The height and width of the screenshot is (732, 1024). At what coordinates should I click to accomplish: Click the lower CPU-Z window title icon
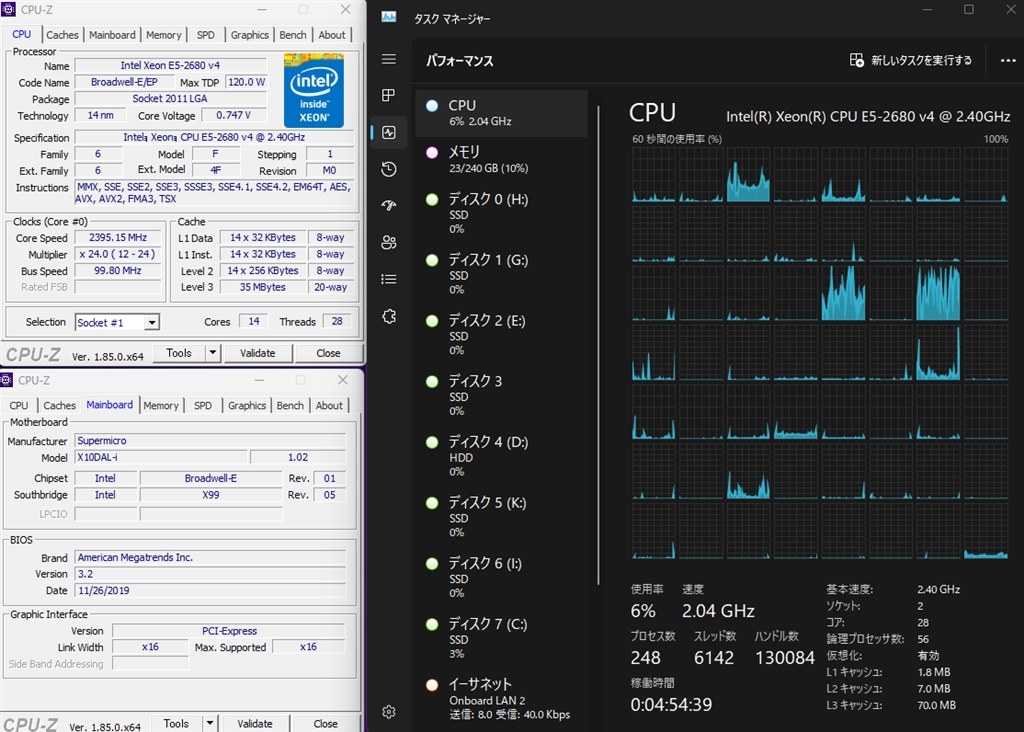[7, 379]
